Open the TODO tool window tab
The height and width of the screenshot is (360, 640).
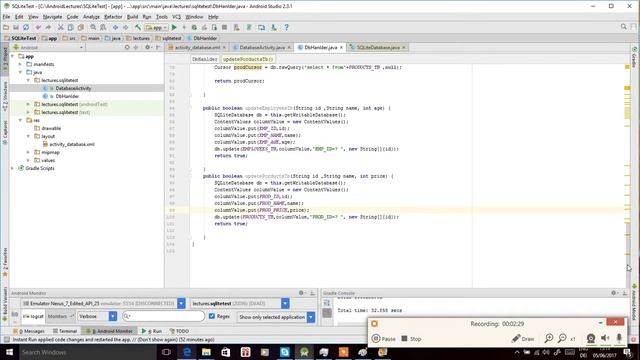pyautogui.click(x=179, y=331)
